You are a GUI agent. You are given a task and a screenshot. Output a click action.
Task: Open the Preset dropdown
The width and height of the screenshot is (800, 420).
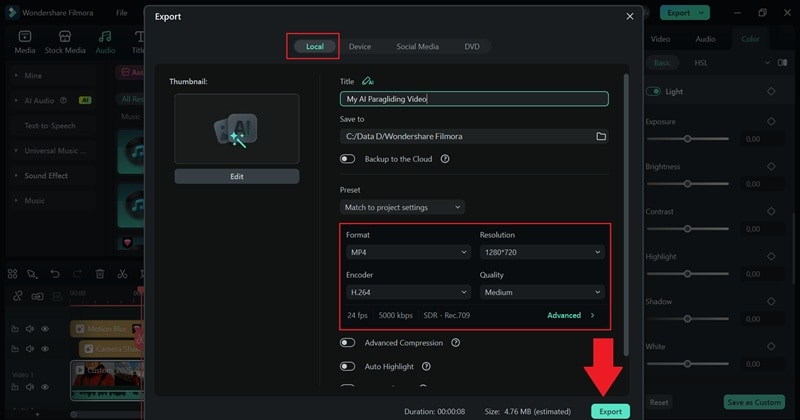click(403, 207)
